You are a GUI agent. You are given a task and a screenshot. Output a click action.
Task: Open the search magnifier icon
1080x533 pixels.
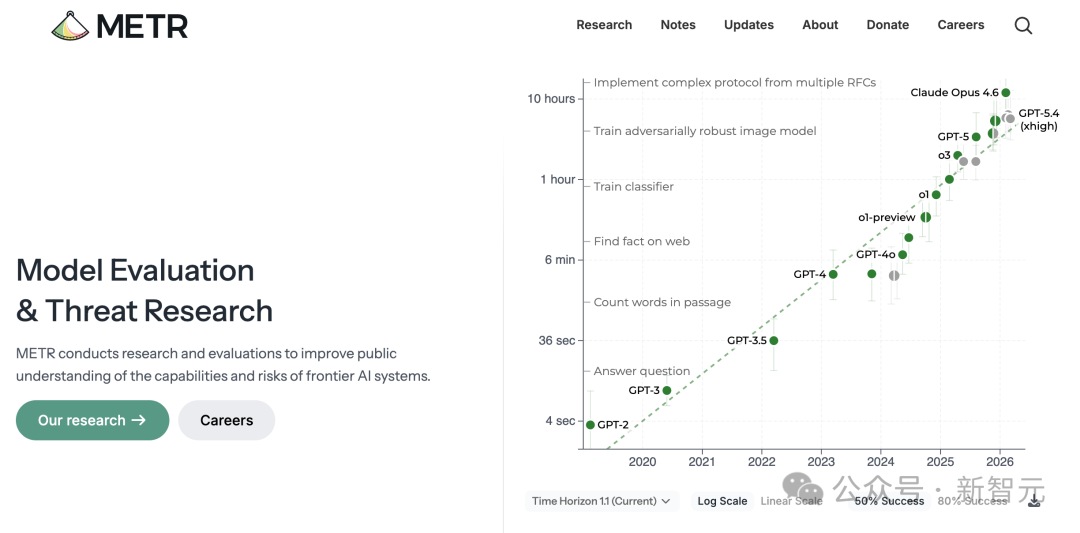point(1023,26)
